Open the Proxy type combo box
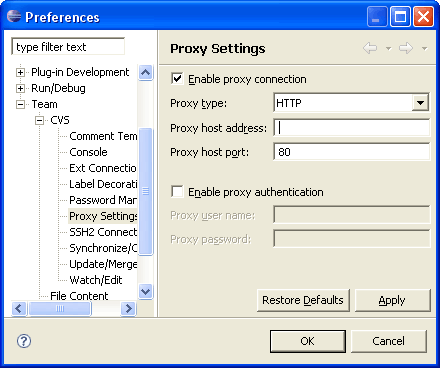This screenshot has height=368, width=440. [x=351, y=103]
